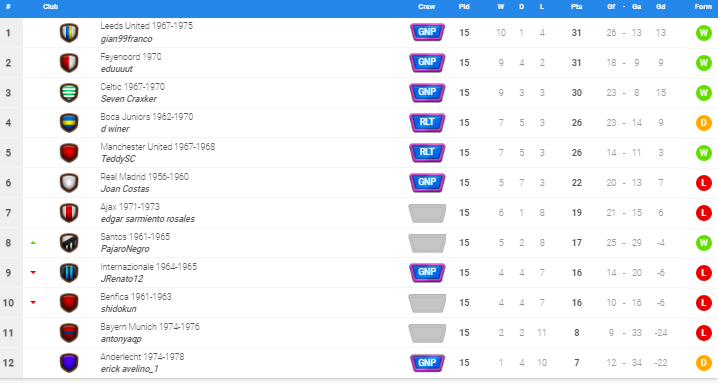This screenshot has width=718, height=383.
Task: Click the Leeds United club shield icon
Action: (x=69, y=33)
